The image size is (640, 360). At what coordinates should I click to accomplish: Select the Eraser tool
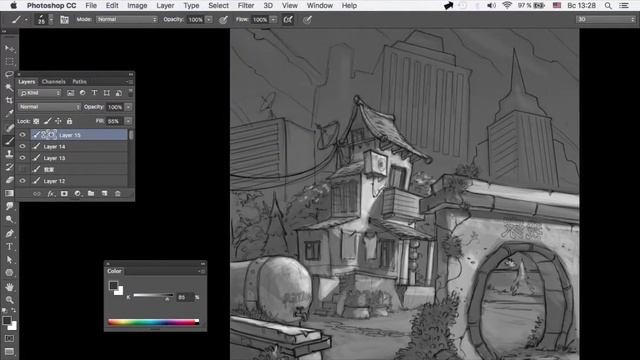pyautogui.click(x=9, y=180)
